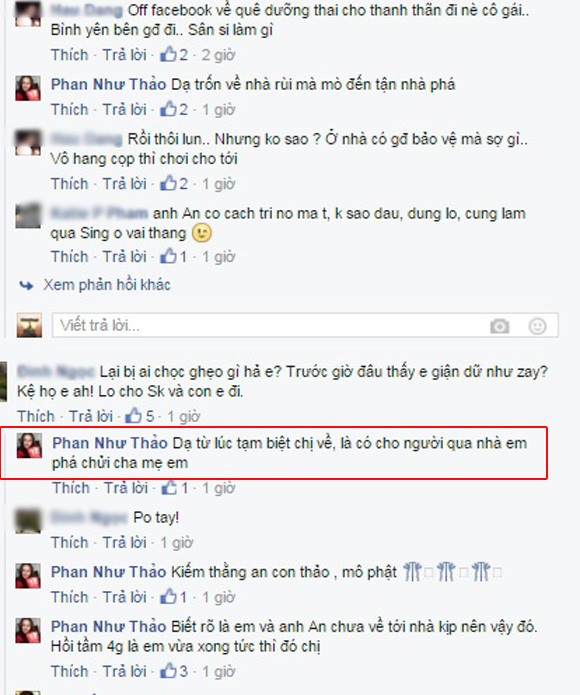580x695 pixels.
Task: Click own profile thumbnail beside reply box
Action: (29, 325)
